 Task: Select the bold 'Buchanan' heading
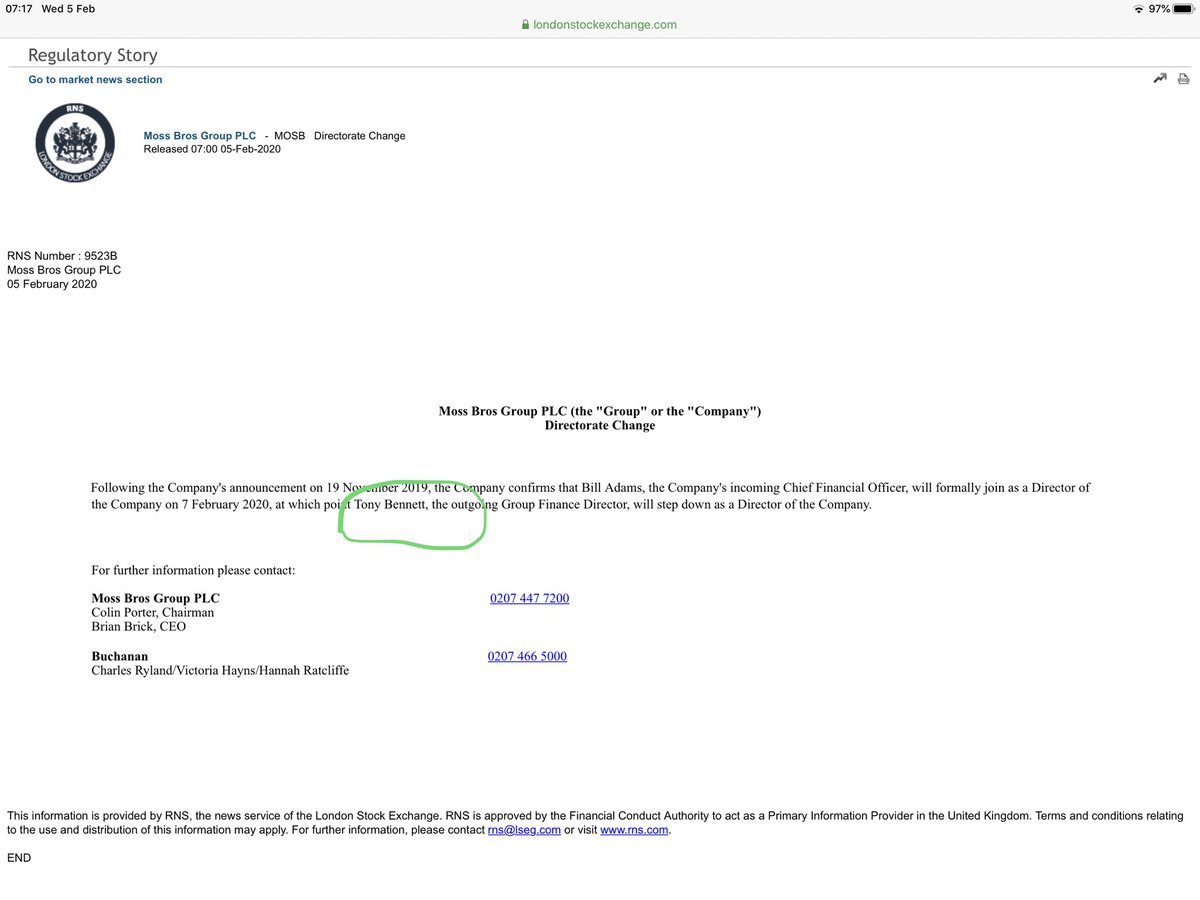tap(119, 656)
